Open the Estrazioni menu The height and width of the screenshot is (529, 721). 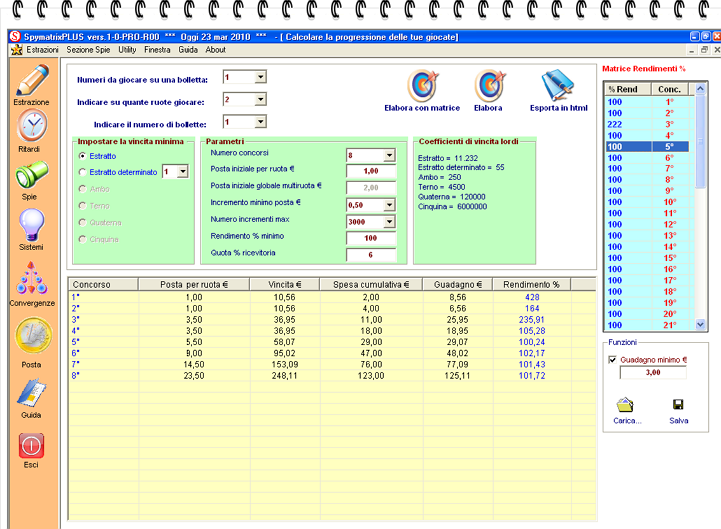(x=42, y=50)
